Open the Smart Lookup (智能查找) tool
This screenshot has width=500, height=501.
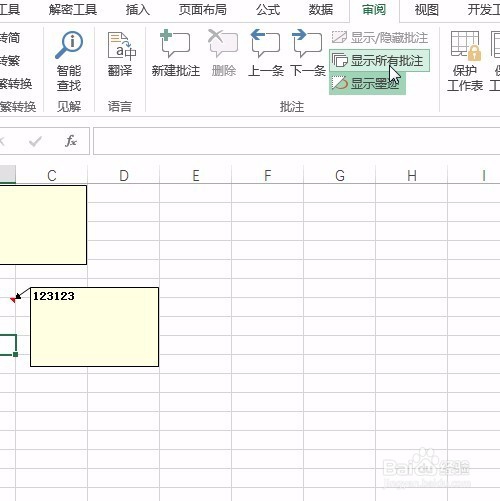(x=69, y=61)
